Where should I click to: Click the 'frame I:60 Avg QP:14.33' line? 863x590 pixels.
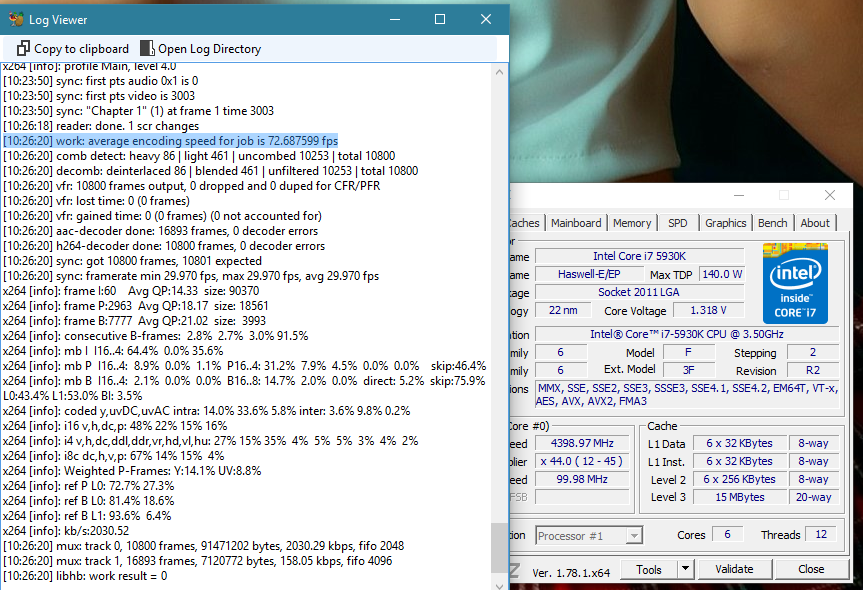tap(131, 291)
